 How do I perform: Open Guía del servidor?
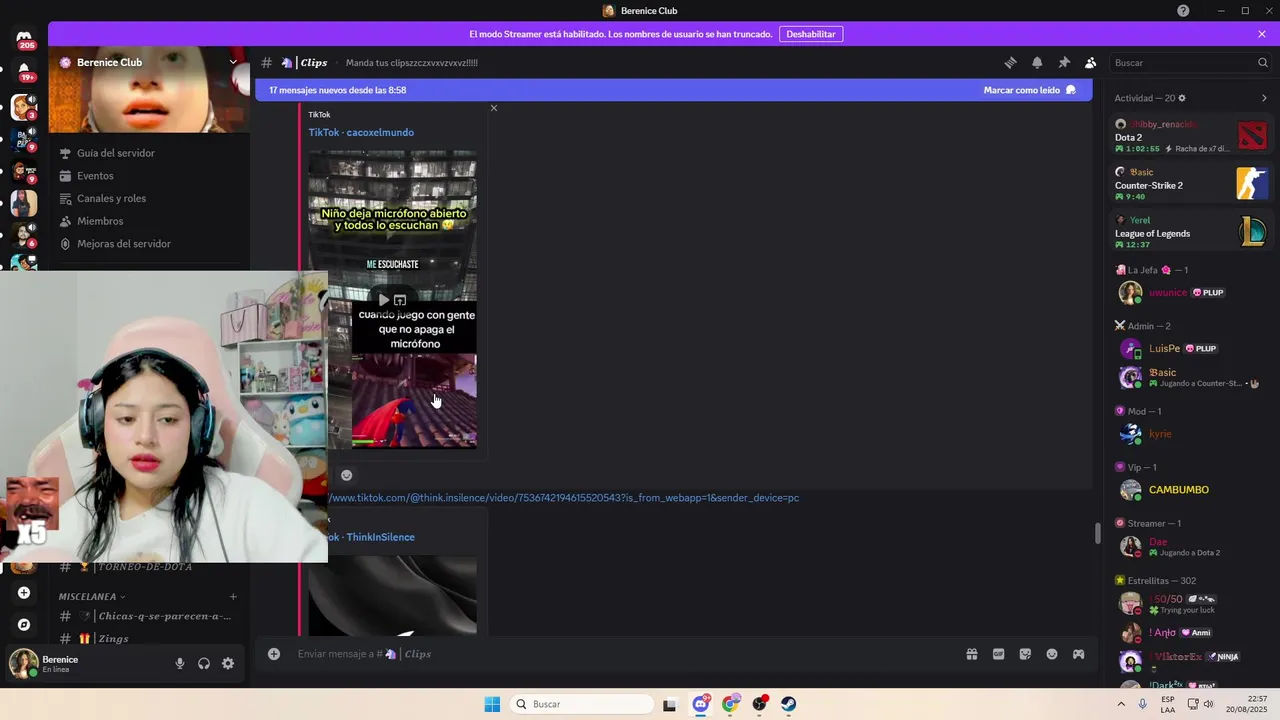(148, 153)
